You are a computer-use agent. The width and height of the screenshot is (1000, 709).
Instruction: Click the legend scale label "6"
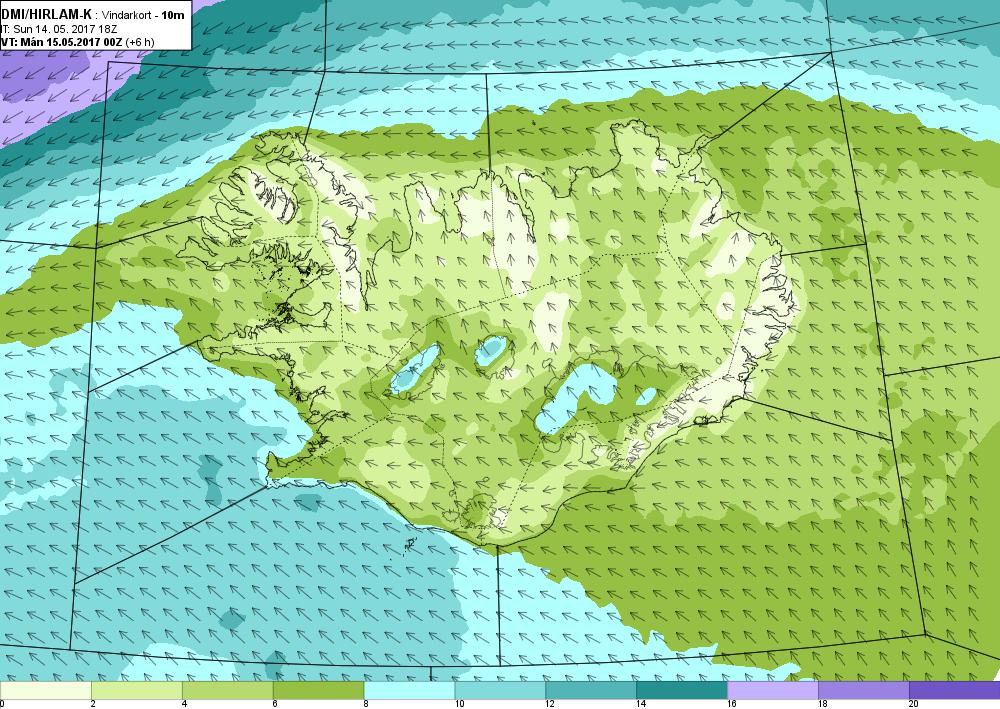point(275,704)
